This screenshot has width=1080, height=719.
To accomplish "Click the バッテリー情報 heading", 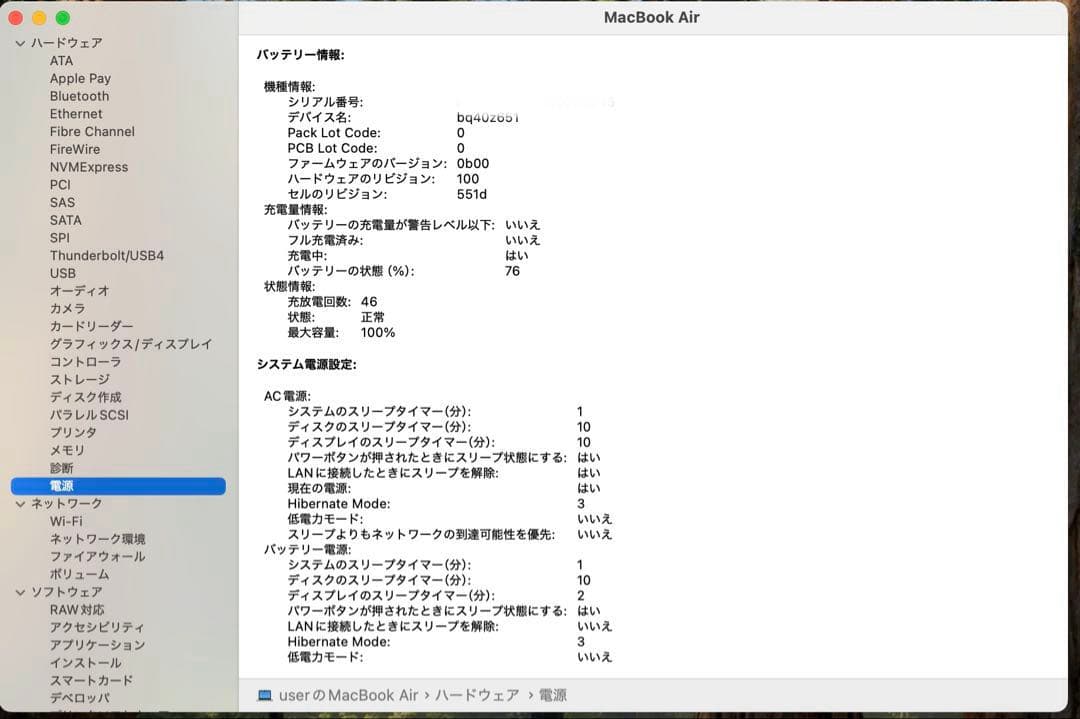I will coord(300,55).
